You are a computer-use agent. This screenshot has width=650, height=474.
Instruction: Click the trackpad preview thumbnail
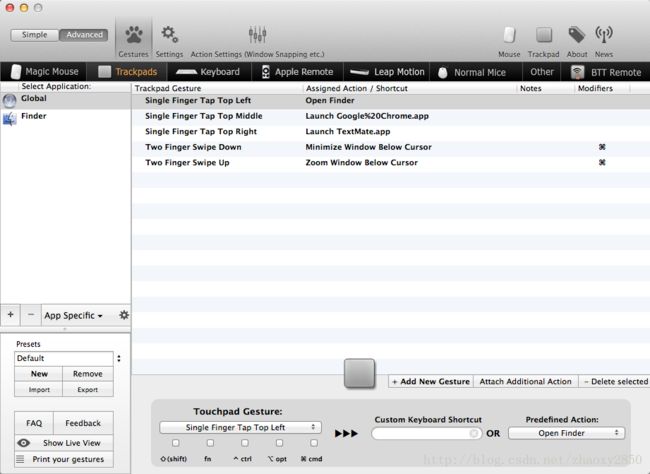coord(359,374)
